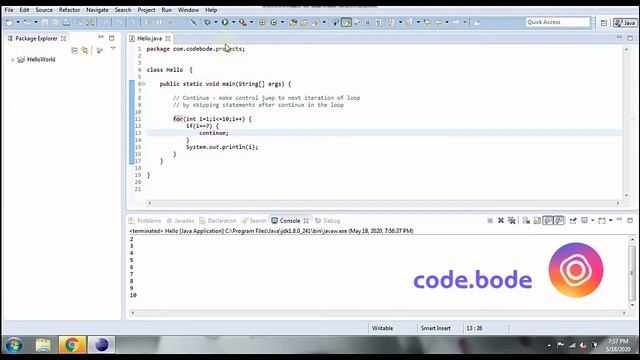Click the Quick Access search field
The image size is (640, 360).
tap(558, 22)
